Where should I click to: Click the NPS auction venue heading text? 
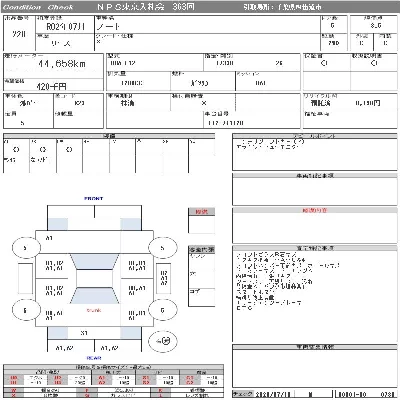tap(145, 7)
